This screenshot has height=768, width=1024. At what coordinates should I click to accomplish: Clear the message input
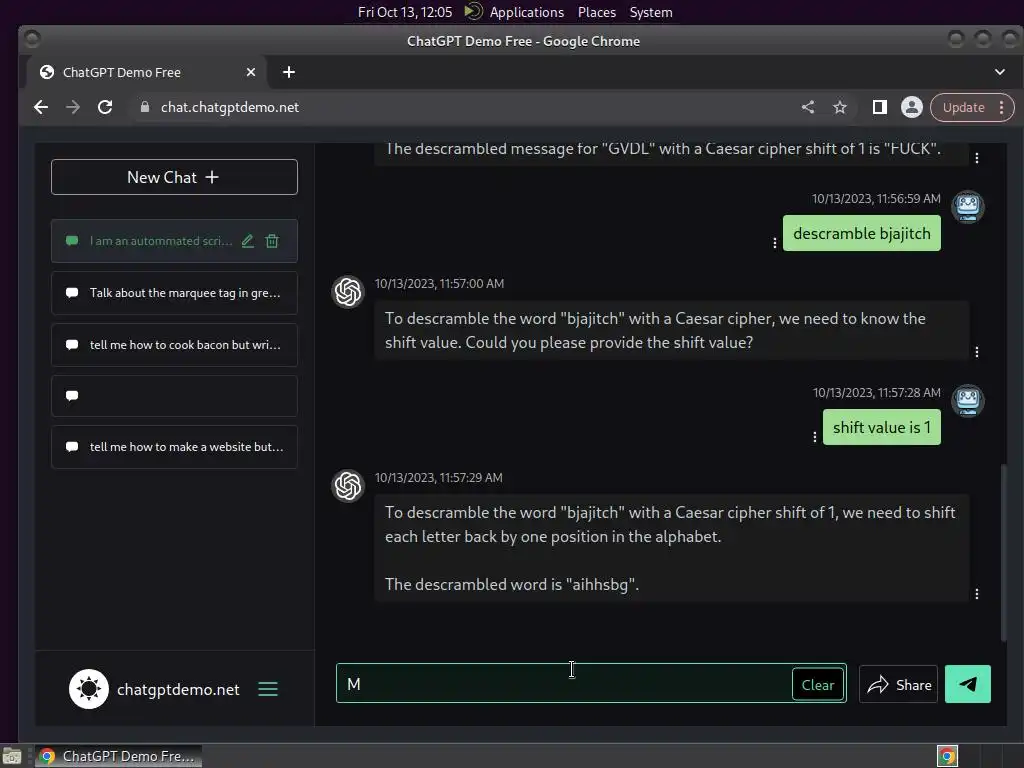pyautogui.click(x=818, y=684)
